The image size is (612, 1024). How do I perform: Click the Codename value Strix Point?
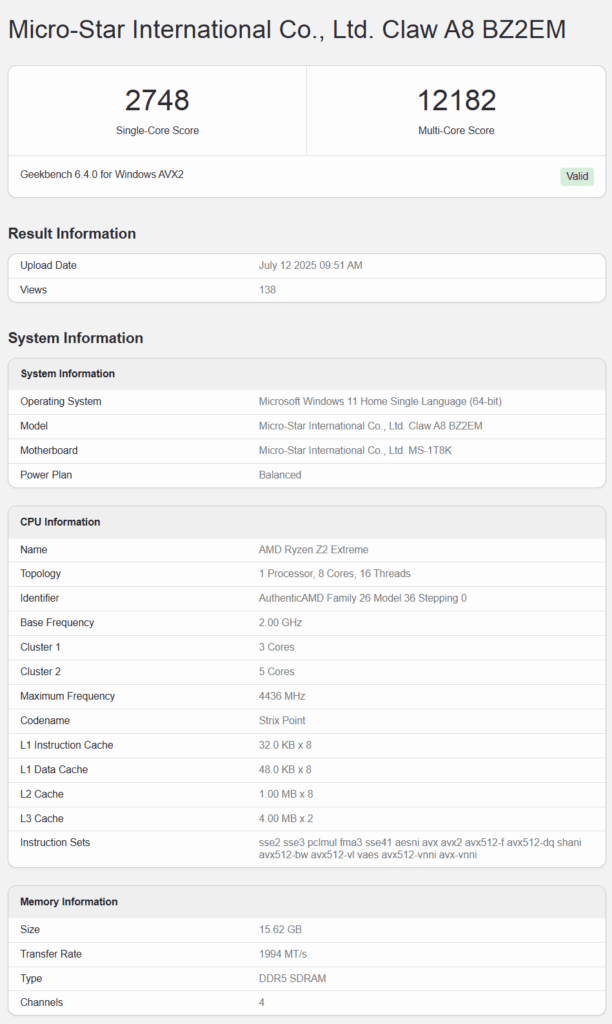(282, 720)
